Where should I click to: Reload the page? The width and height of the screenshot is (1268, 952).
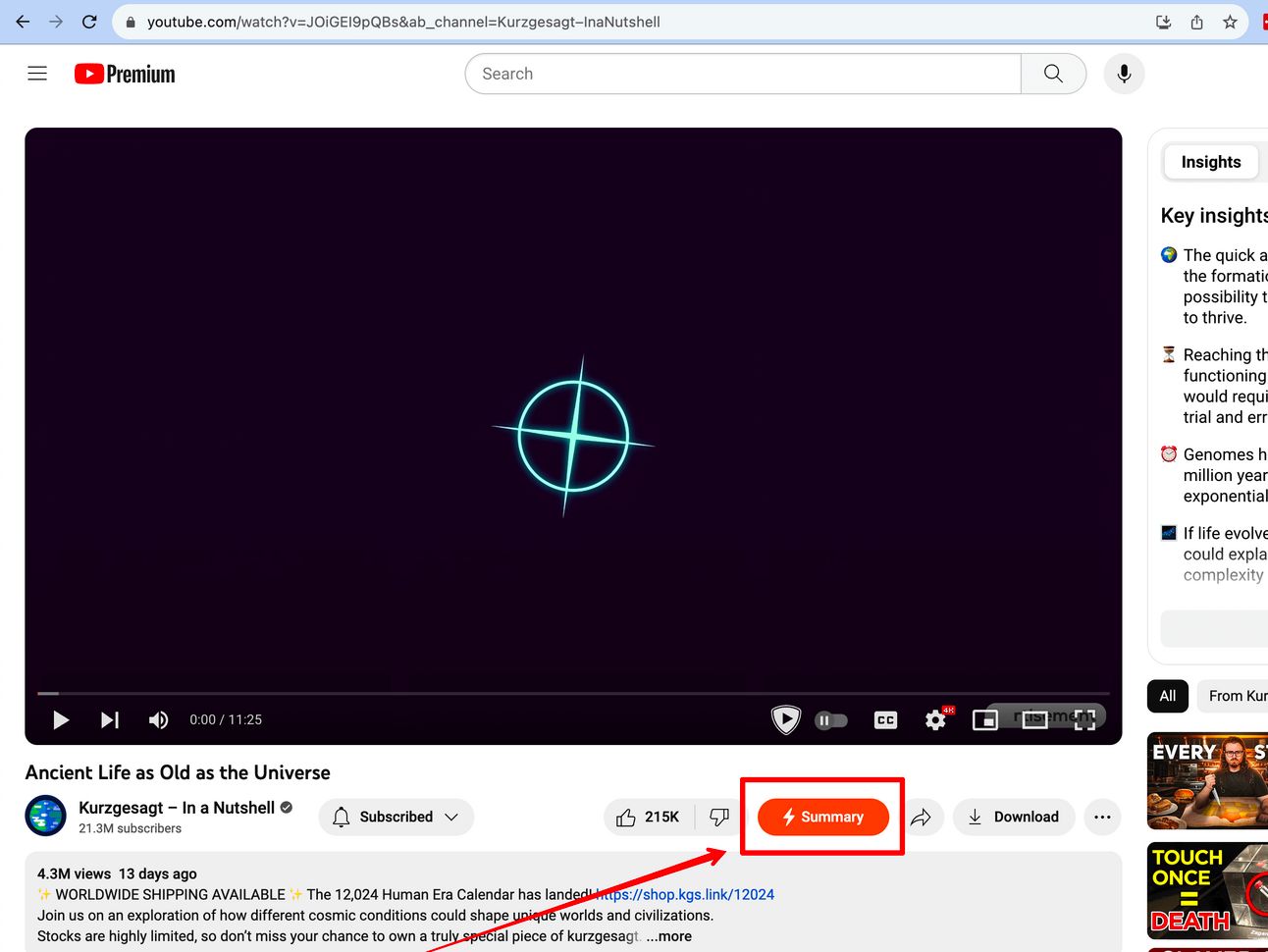[x=89, y=22]
